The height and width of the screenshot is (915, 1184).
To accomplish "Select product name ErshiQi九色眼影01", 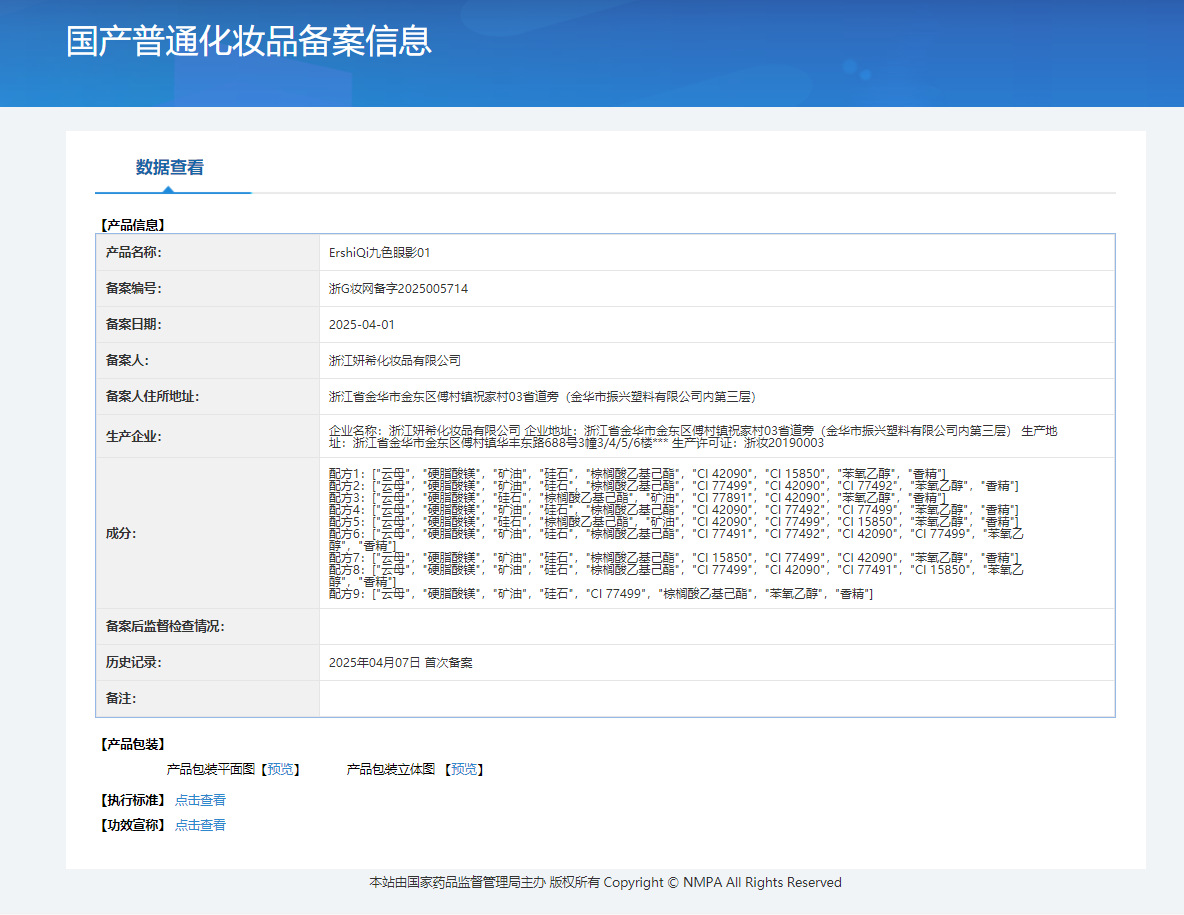I will pyautogui.click(x=379, y=253).
